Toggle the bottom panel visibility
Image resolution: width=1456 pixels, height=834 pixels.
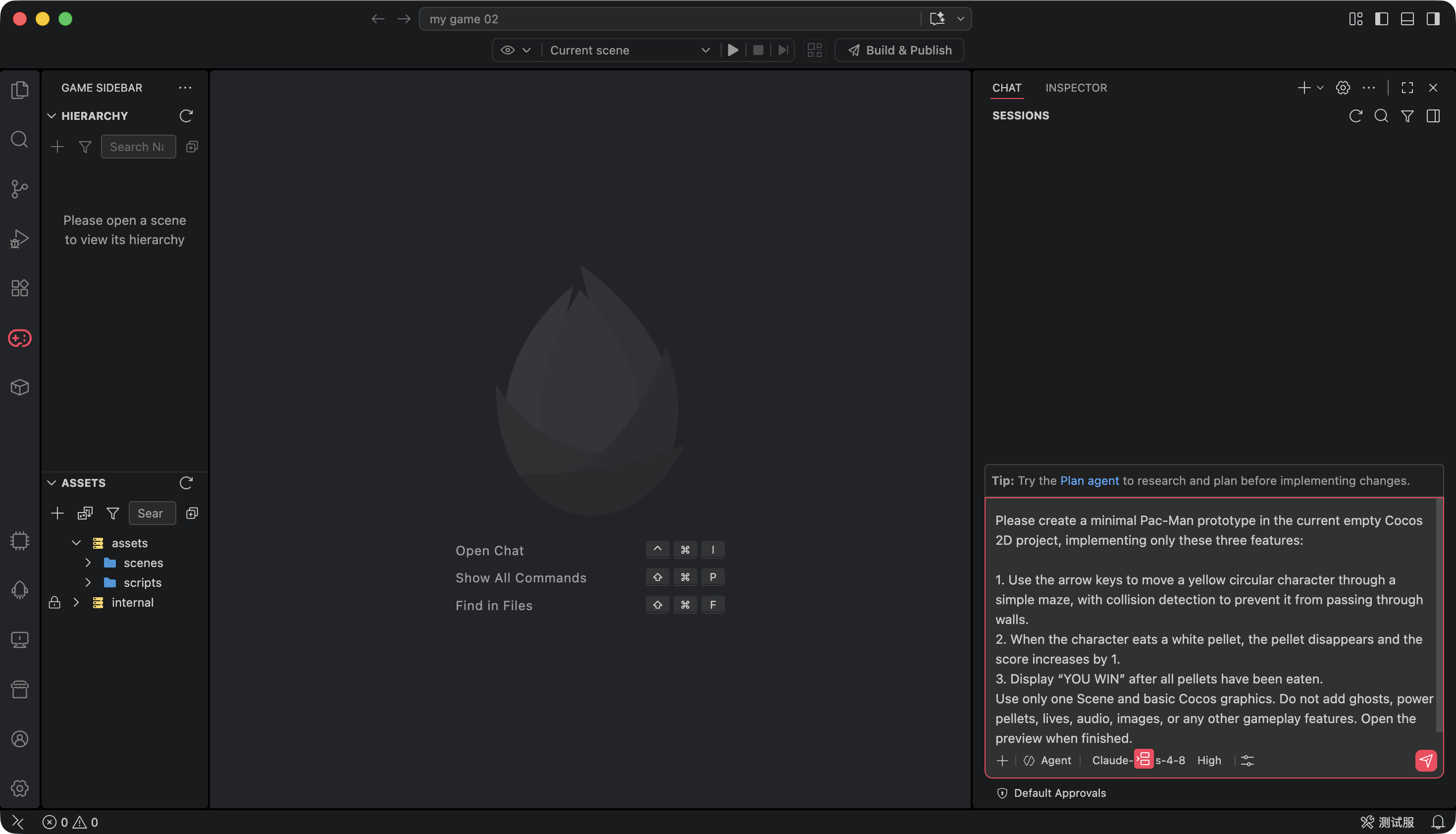pos(1407,19)
